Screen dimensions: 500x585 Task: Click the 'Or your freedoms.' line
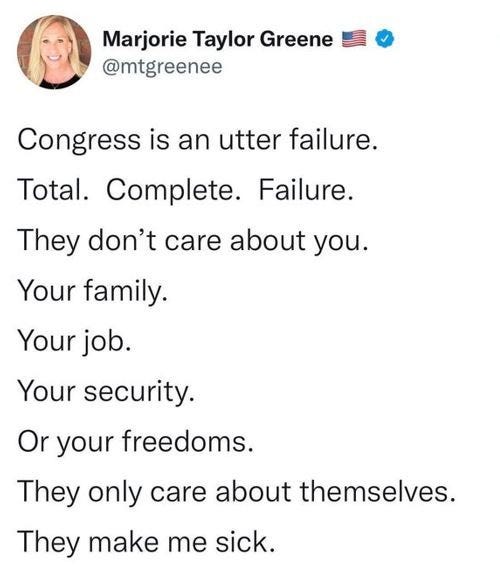135,442
